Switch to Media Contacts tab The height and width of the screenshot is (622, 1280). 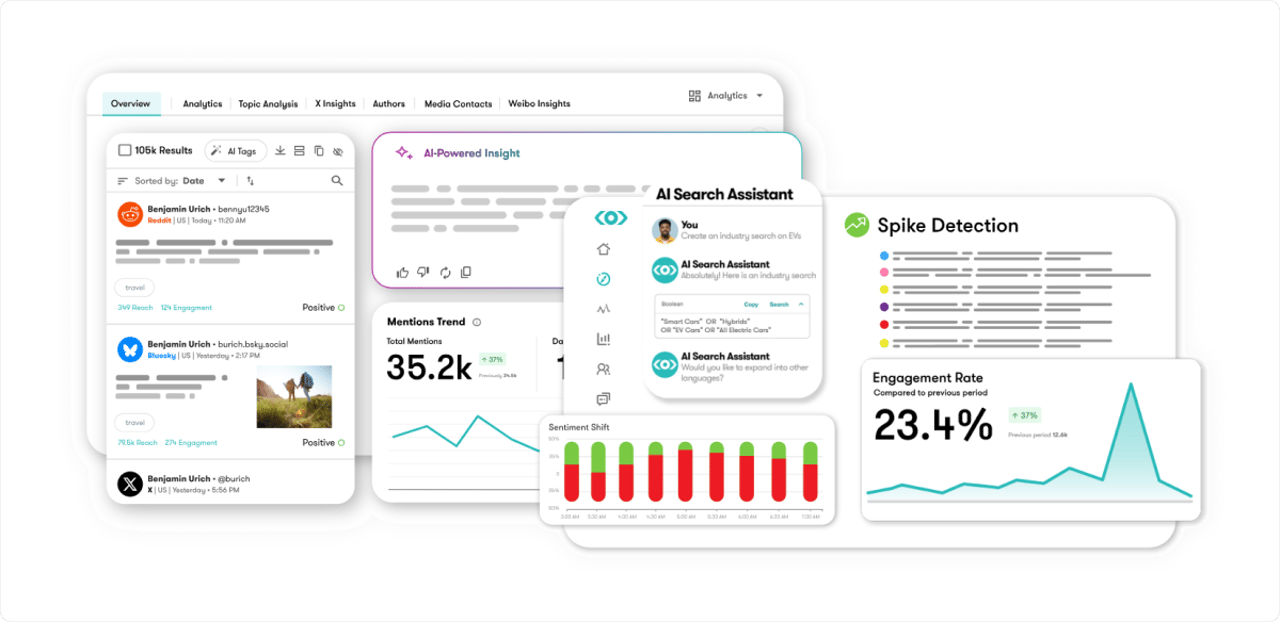(458, 104)
